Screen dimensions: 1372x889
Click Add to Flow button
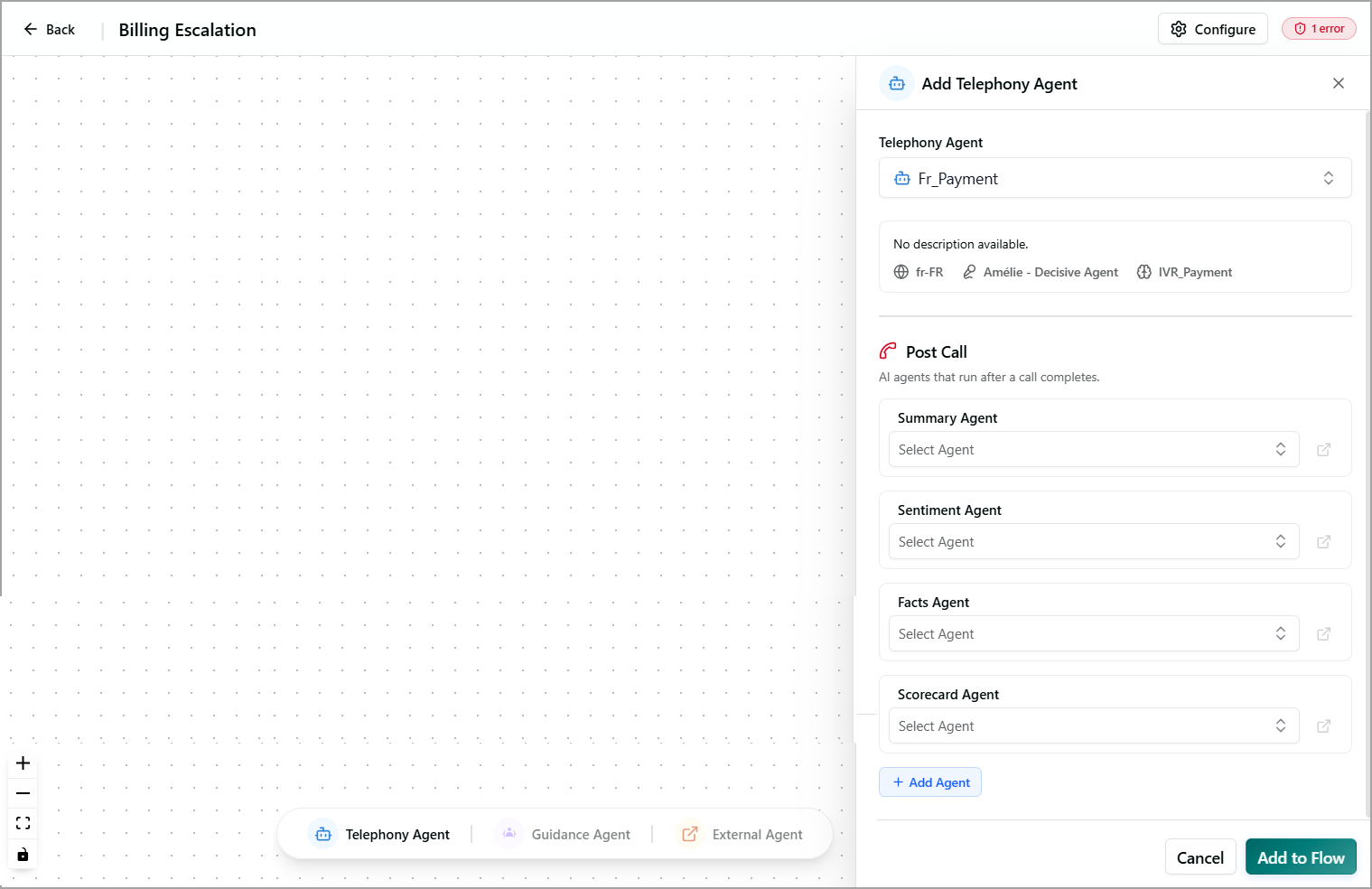point(1301,857)
